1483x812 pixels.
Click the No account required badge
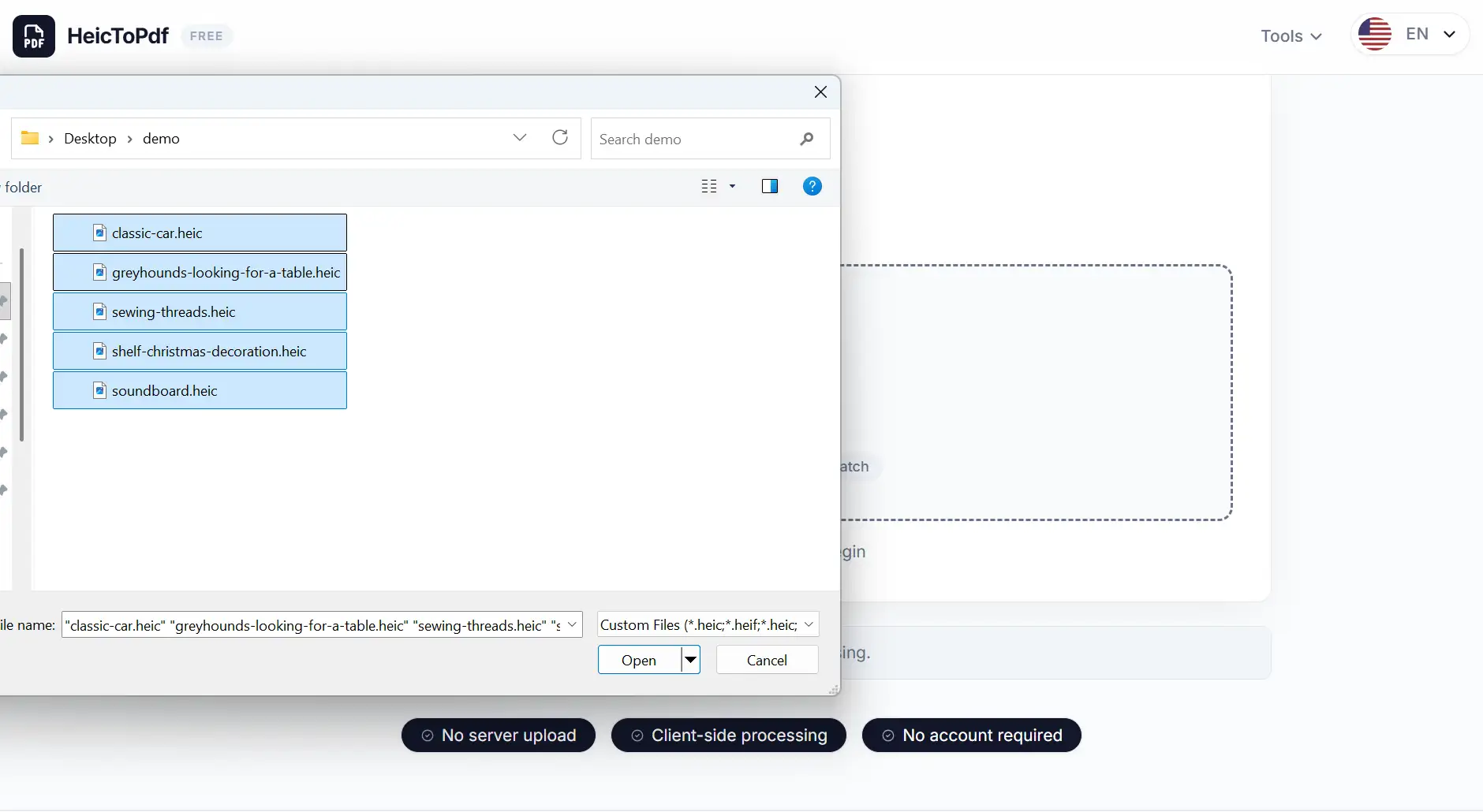[x=972, y=736]
